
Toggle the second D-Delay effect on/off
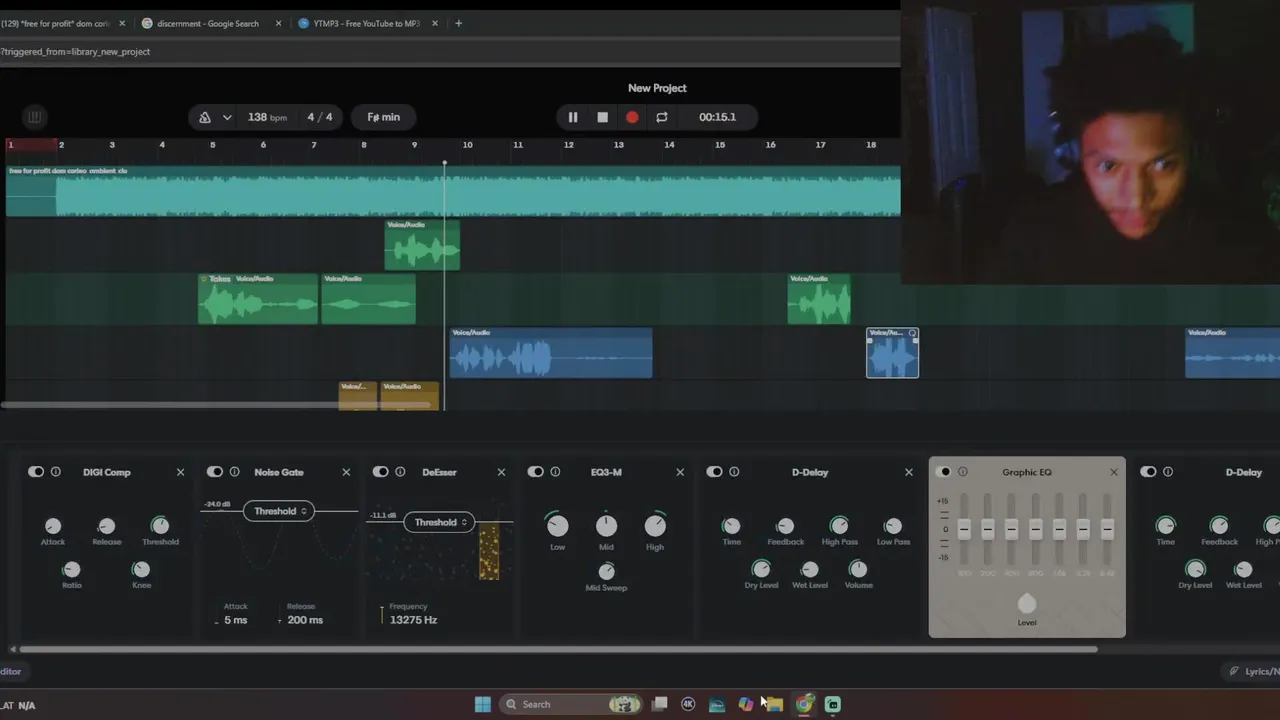[1148, 472]
